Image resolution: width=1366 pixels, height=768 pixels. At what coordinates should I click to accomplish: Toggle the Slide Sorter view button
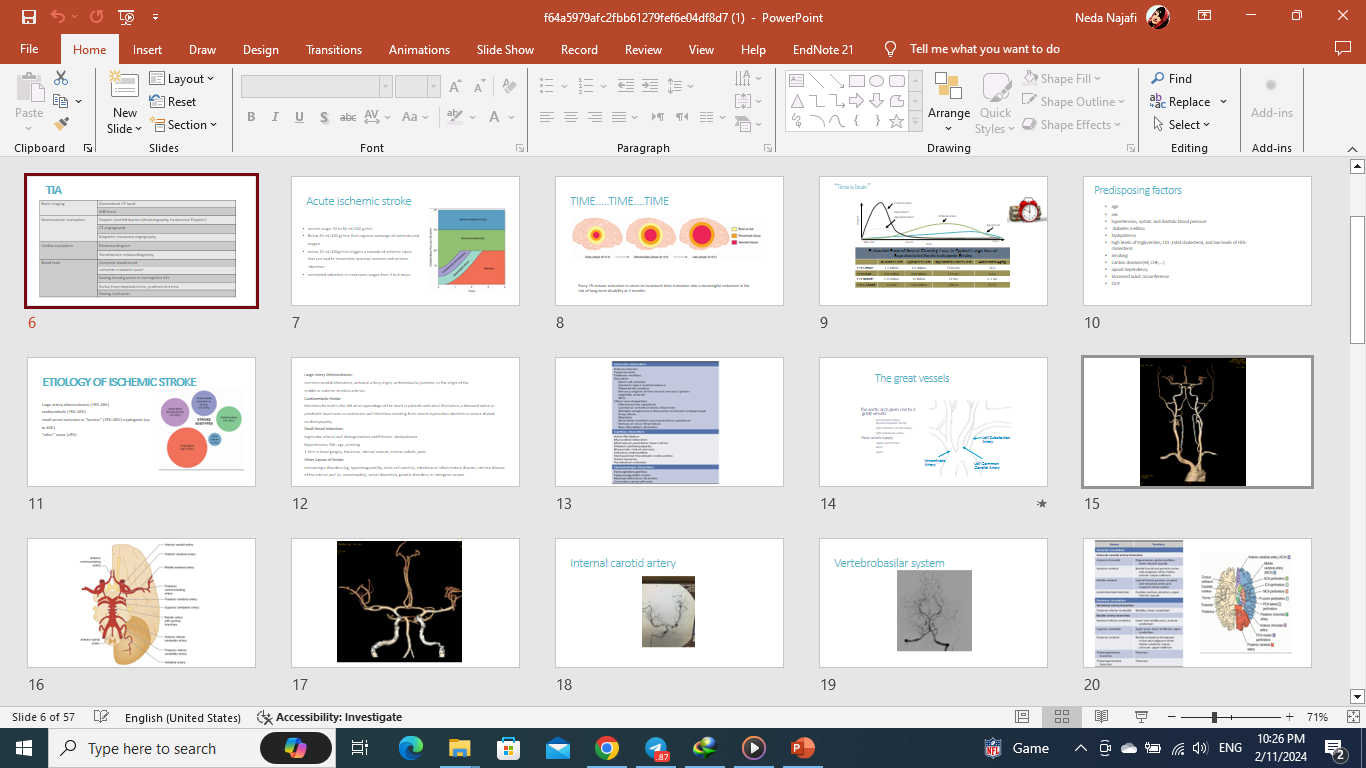coord(1061,717)
